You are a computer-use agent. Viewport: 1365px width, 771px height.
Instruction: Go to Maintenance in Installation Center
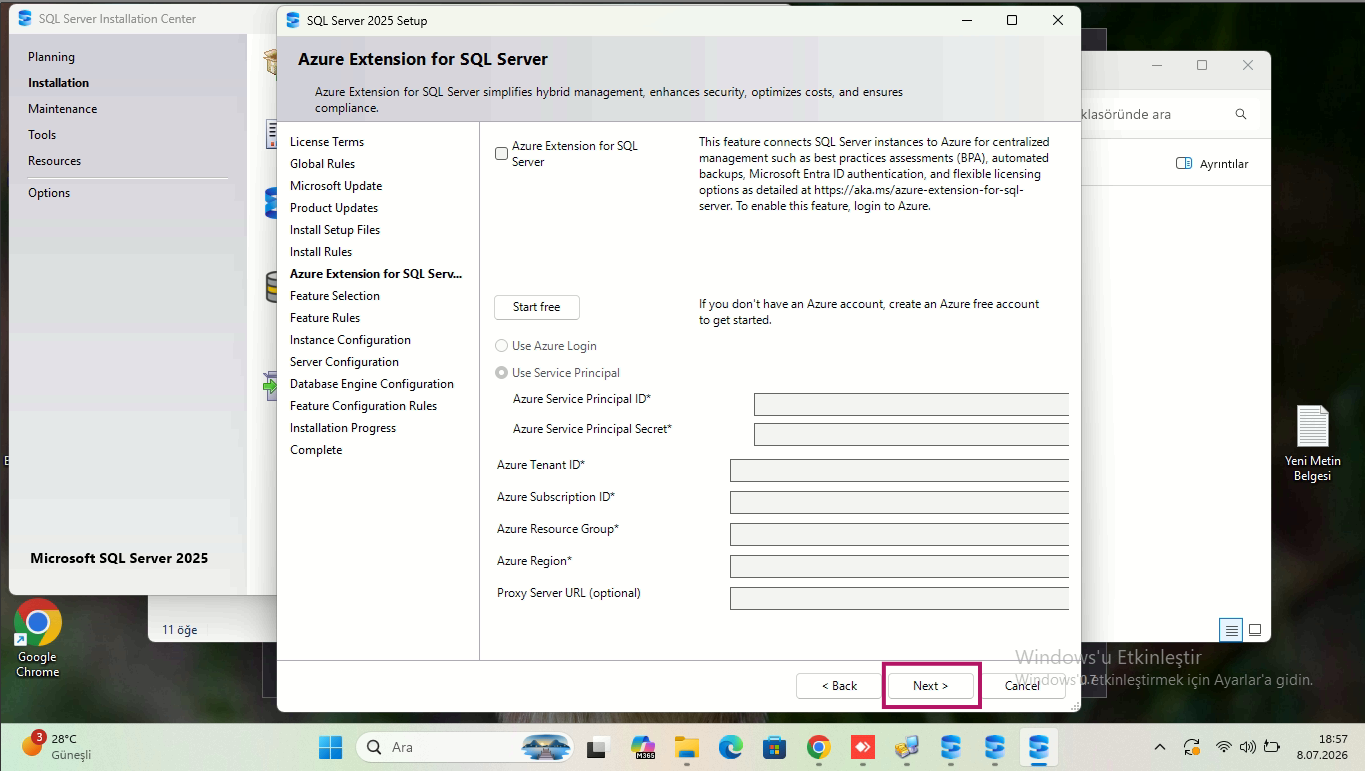click(x=62, y=109)
